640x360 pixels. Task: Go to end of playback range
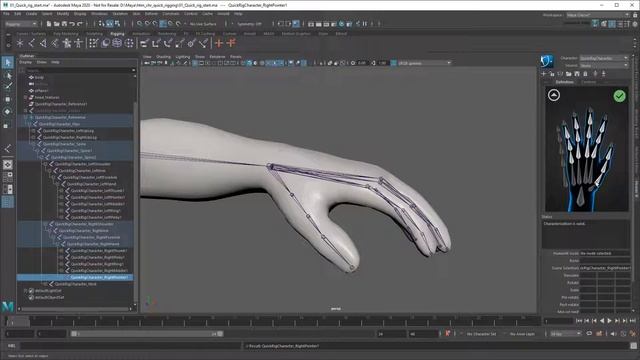632,321
